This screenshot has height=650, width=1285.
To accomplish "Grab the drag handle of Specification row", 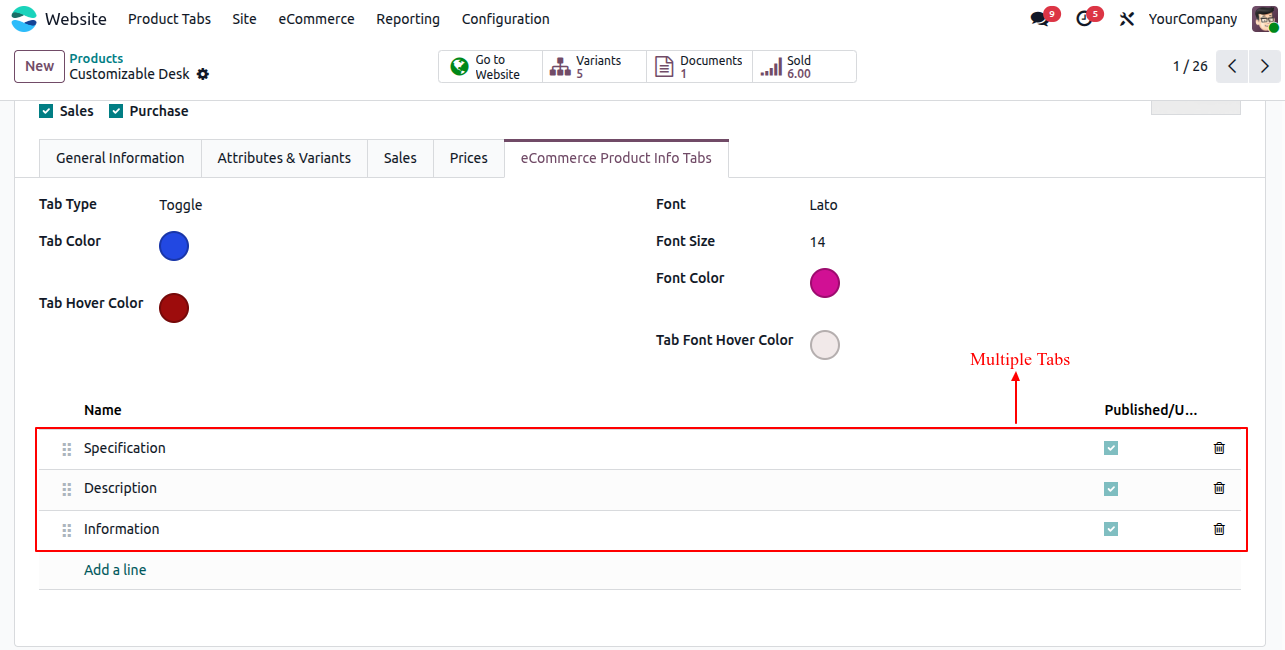I will 67,449.
